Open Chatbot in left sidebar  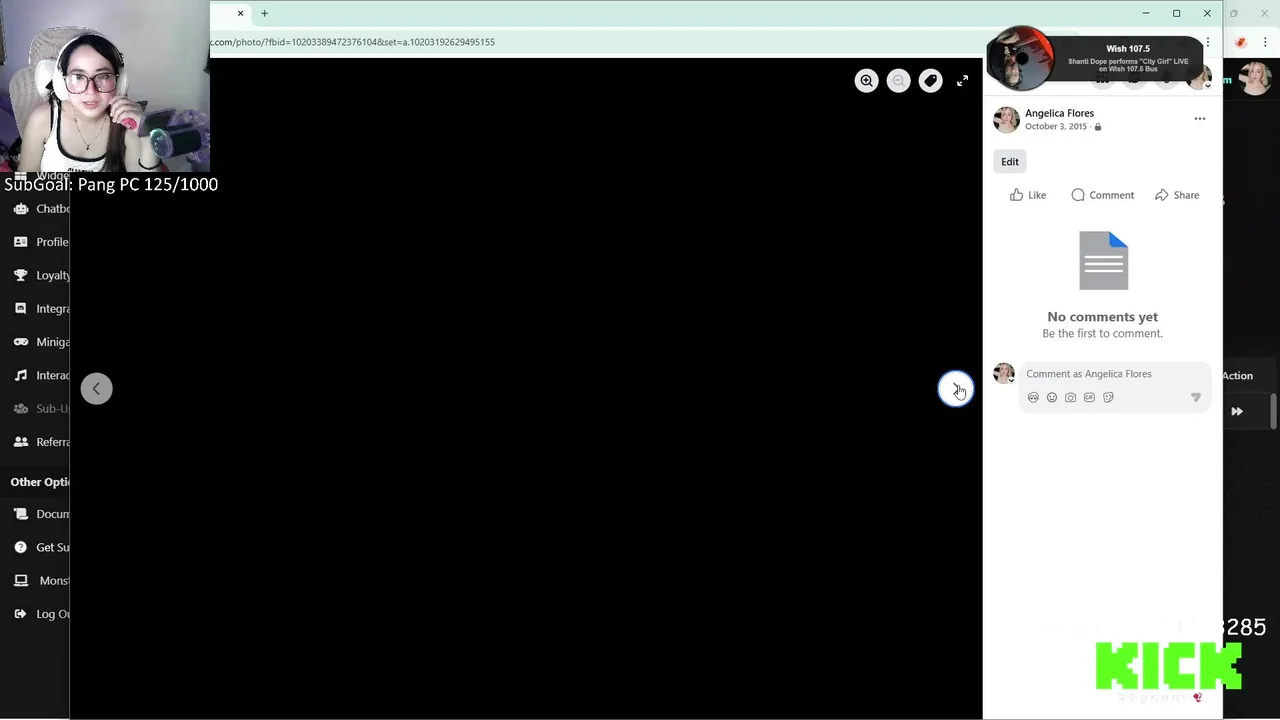(42, 209)
